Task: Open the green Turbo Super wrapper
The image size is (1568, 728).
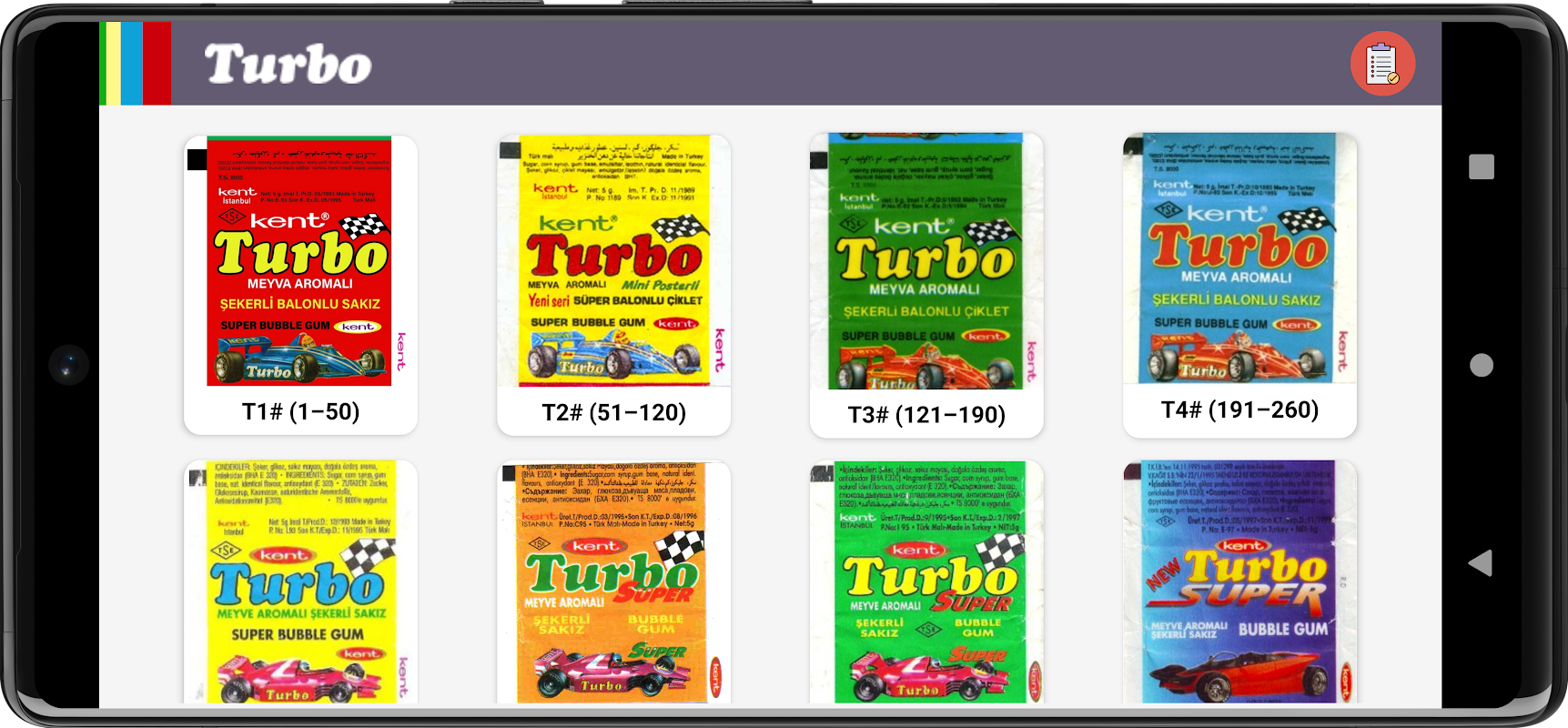Action: click(x=926, y=582)
